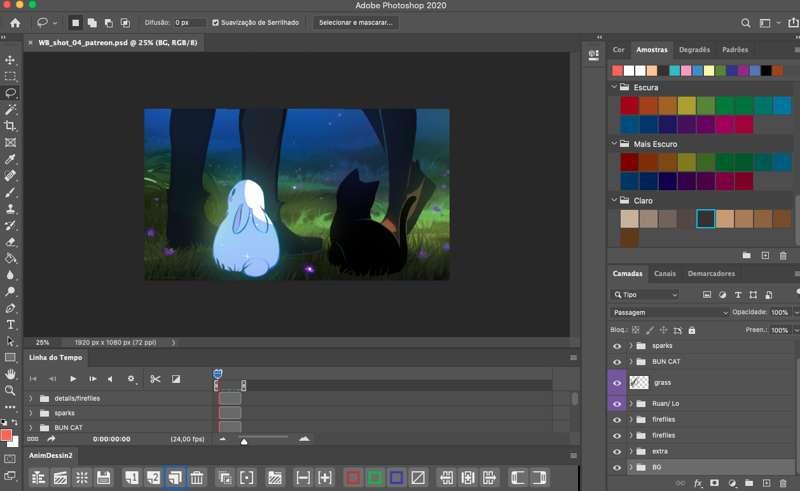
Task: Select the Clone Stamp tool
Action: coord(10,209)
